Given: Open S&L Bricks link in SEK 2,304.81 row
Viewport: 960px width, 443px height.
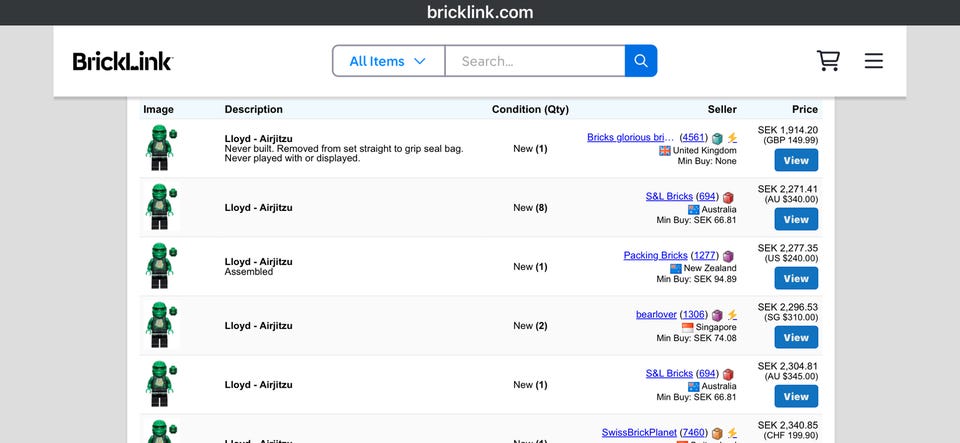Looking at the screenshot, I should coord(669,373).
